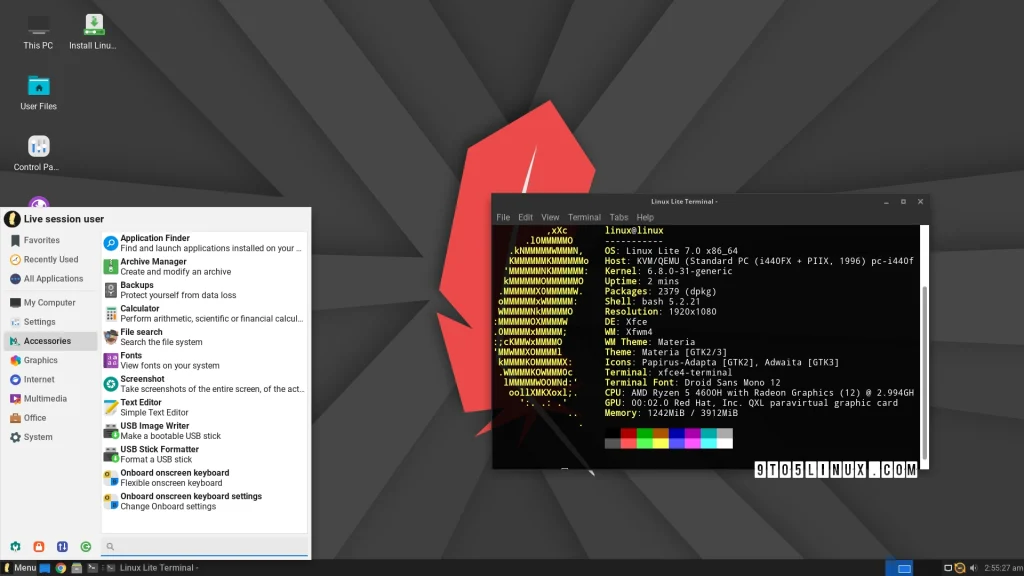Open the file manager taskbar icon
1024x576 pixels.
(76, 568)
